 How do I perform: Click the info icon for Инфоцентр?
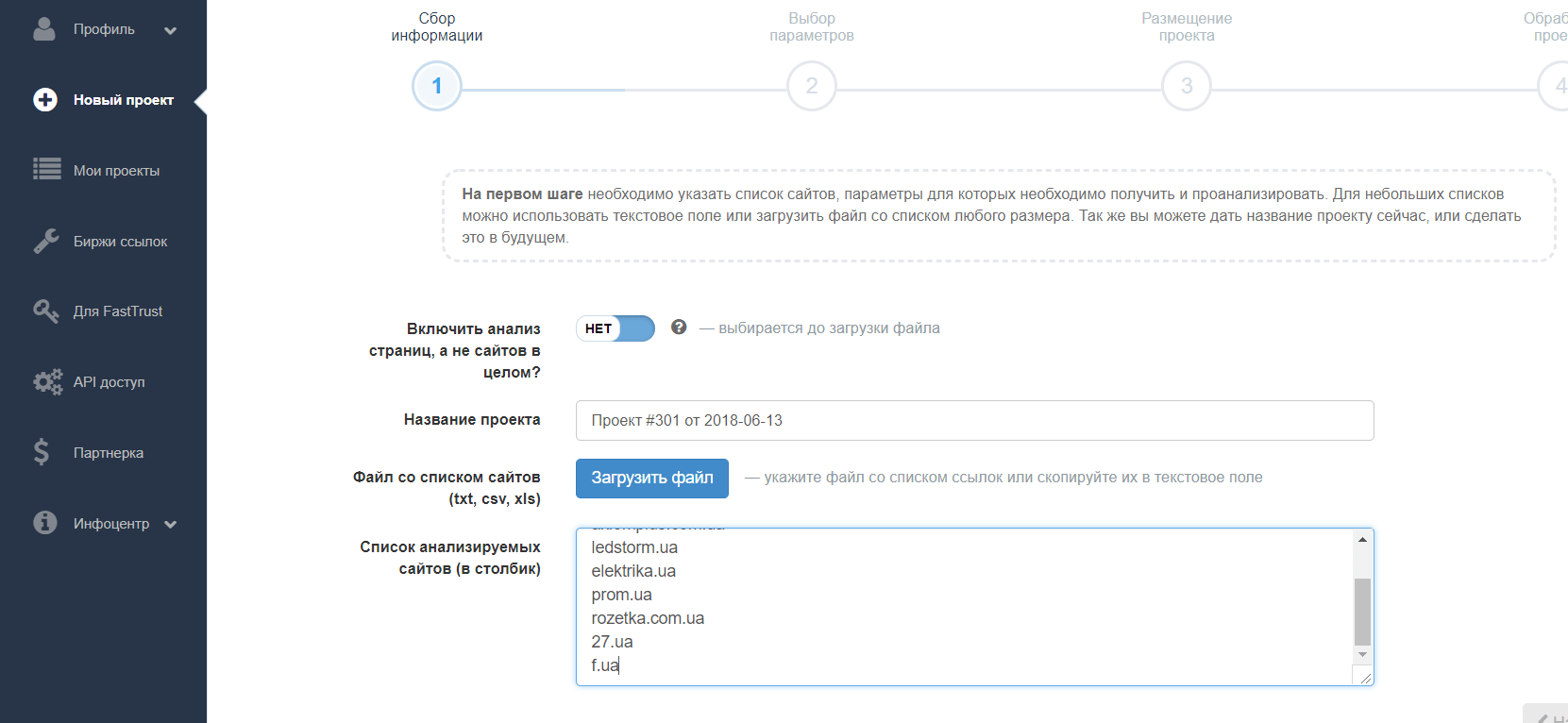click(x=45, y=523)
